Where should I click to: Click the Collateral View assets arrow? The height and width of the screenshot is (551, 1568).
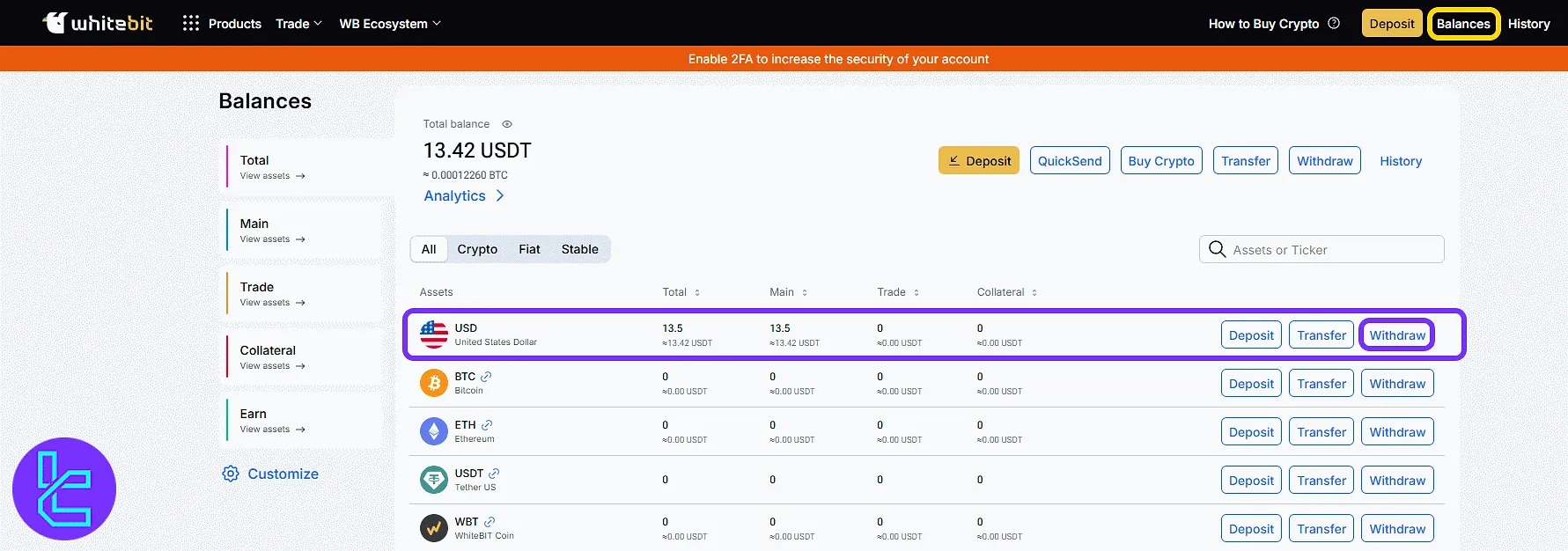point(300,366)
